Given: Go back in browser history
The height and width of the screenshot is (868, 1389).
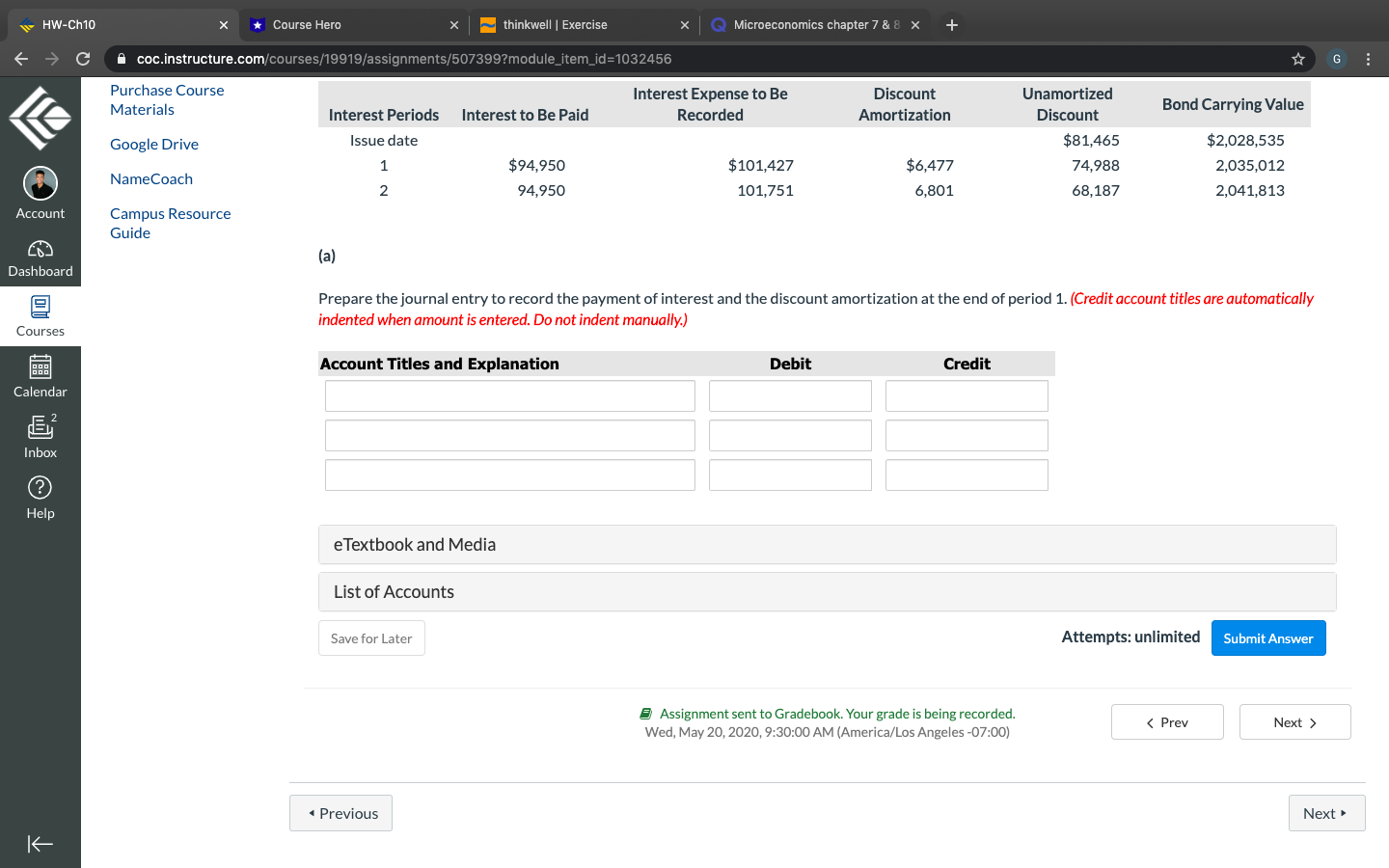Looking at the screenshot, I should click(21, 59).
